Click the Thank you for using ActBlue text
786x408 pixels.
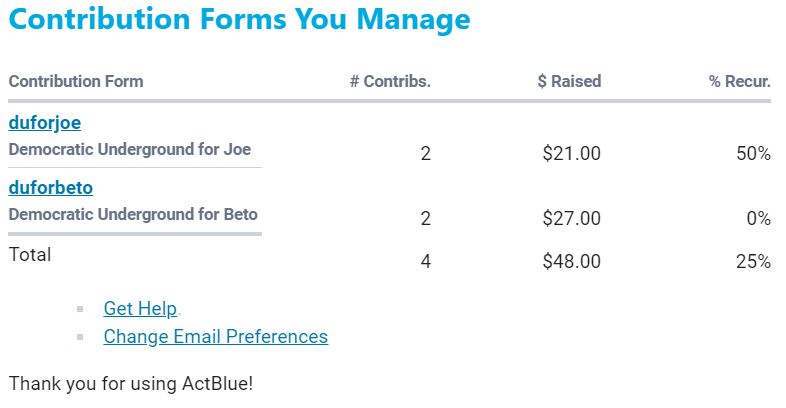(x=131, y=383)
